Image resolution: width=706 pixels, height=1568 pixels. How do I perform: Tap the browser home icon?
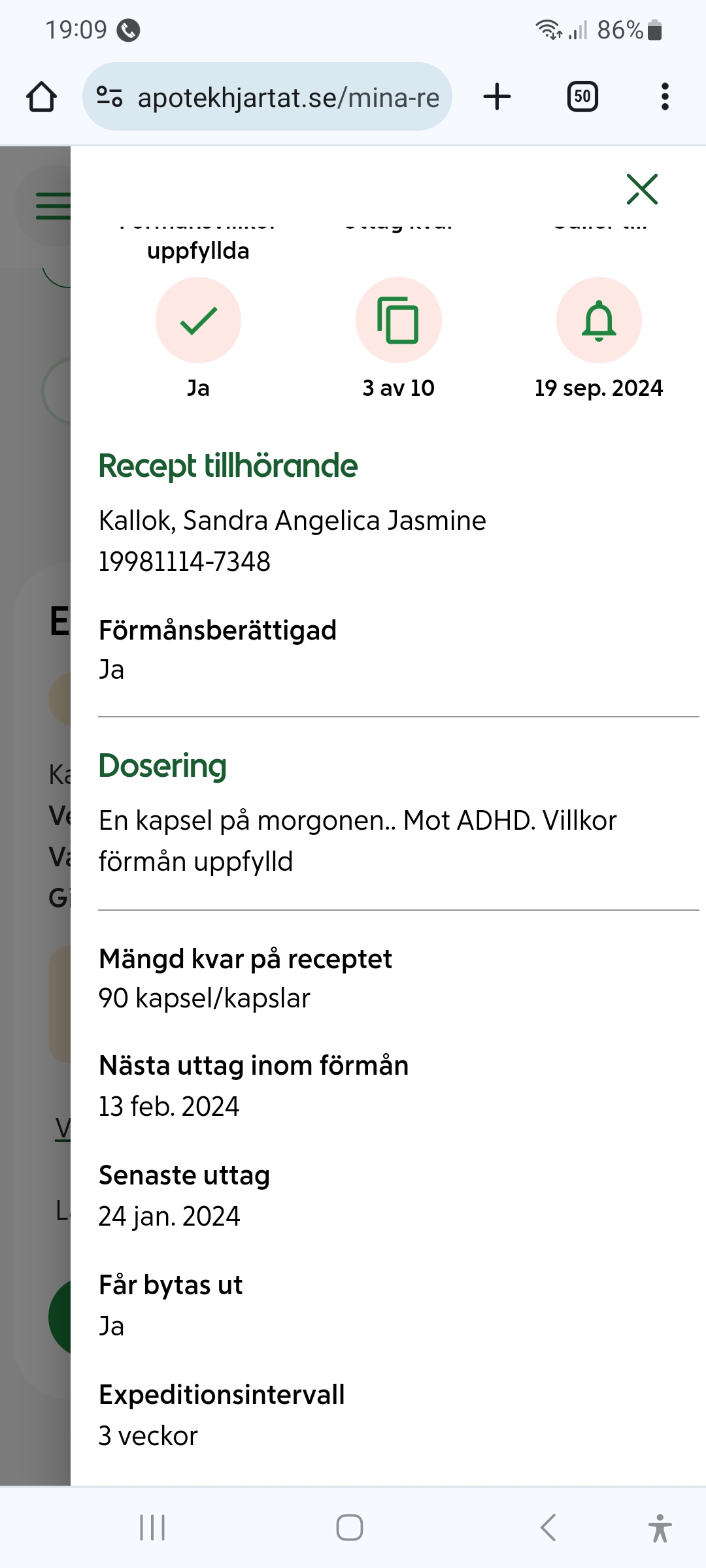pyautogui.click(x=41, y=97)
